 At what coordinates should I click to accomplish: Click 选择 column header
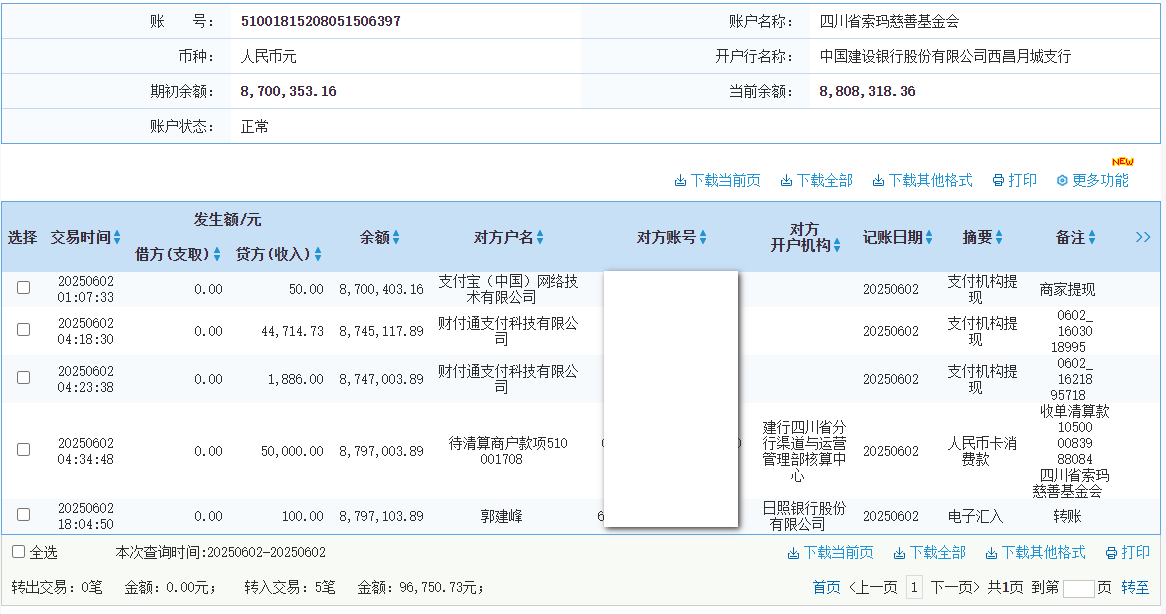coord(22,237)
